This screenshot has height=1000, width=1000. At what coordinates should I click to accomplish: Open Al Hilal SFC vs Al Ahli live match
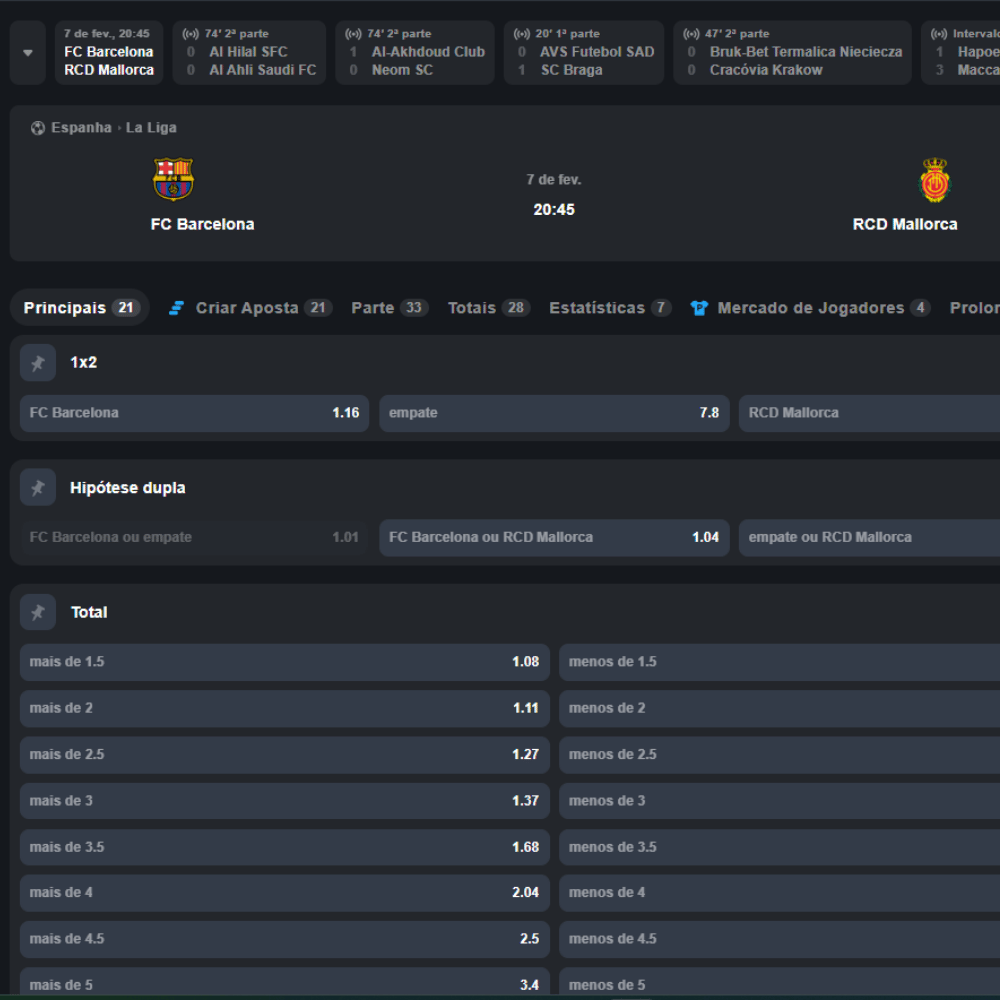249,52
